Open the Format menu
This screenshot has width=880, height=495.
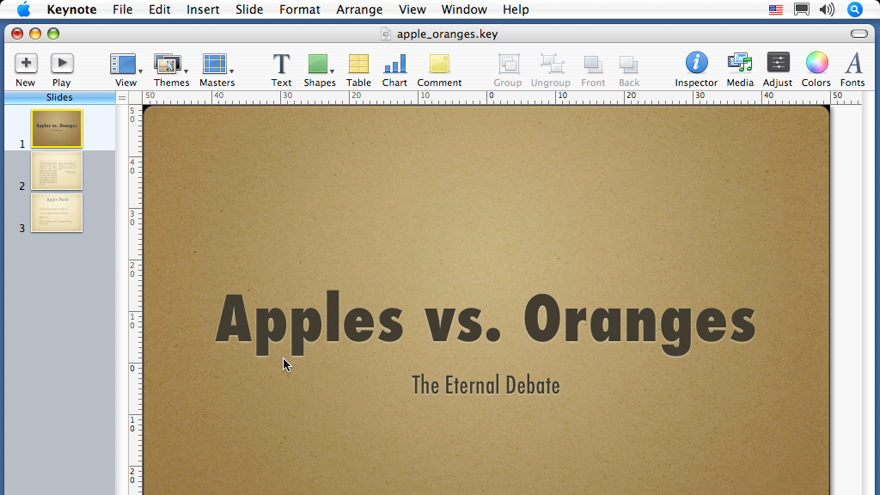[300, 10]
